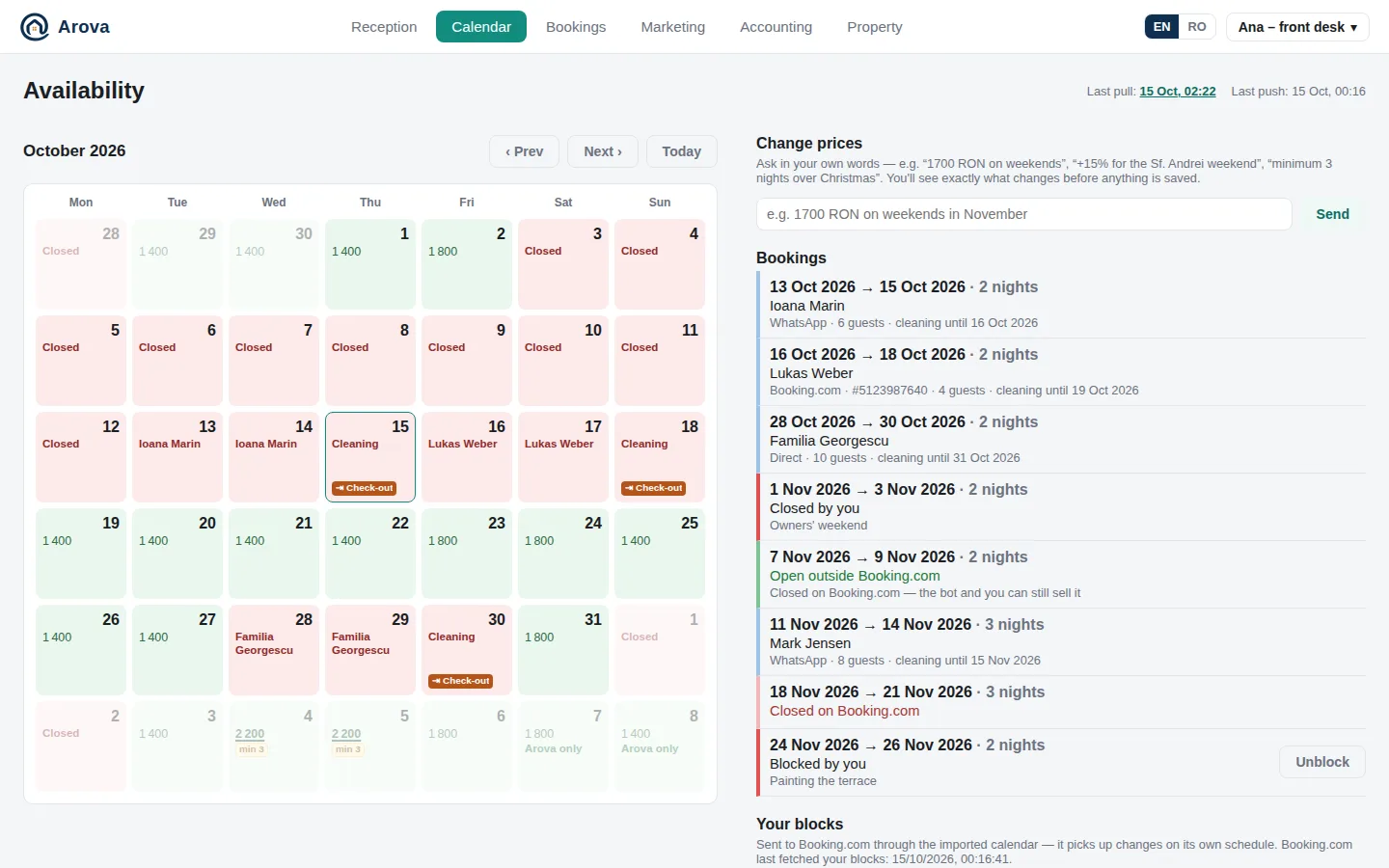This screenshot has width=1389, height=868.
Task: Open the Bookings tab
Action: (x=576, y=27)
